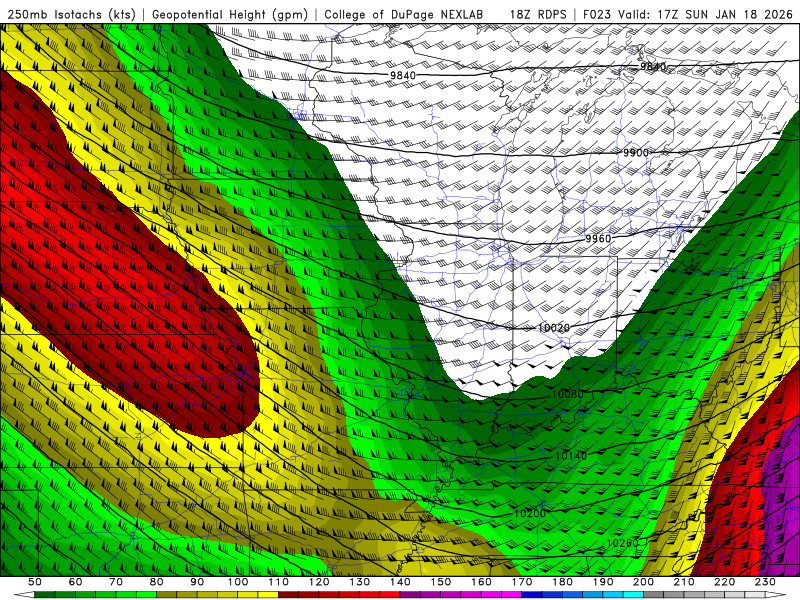The image size is (800, 600).
Task: Click the 60 value on the color scale
Action: click(75, 582)
